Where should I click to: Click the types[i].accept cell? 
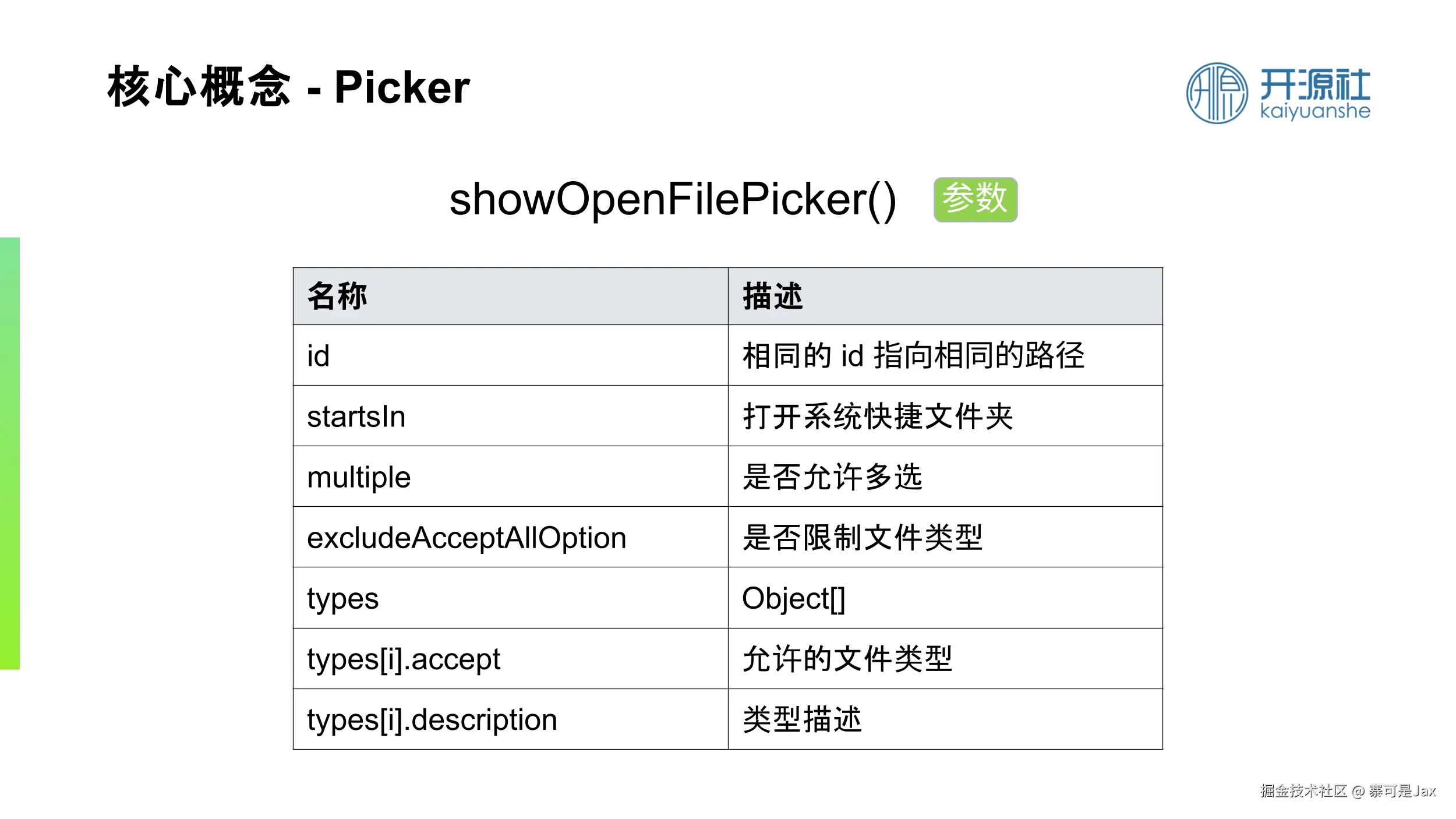(510, 658)
